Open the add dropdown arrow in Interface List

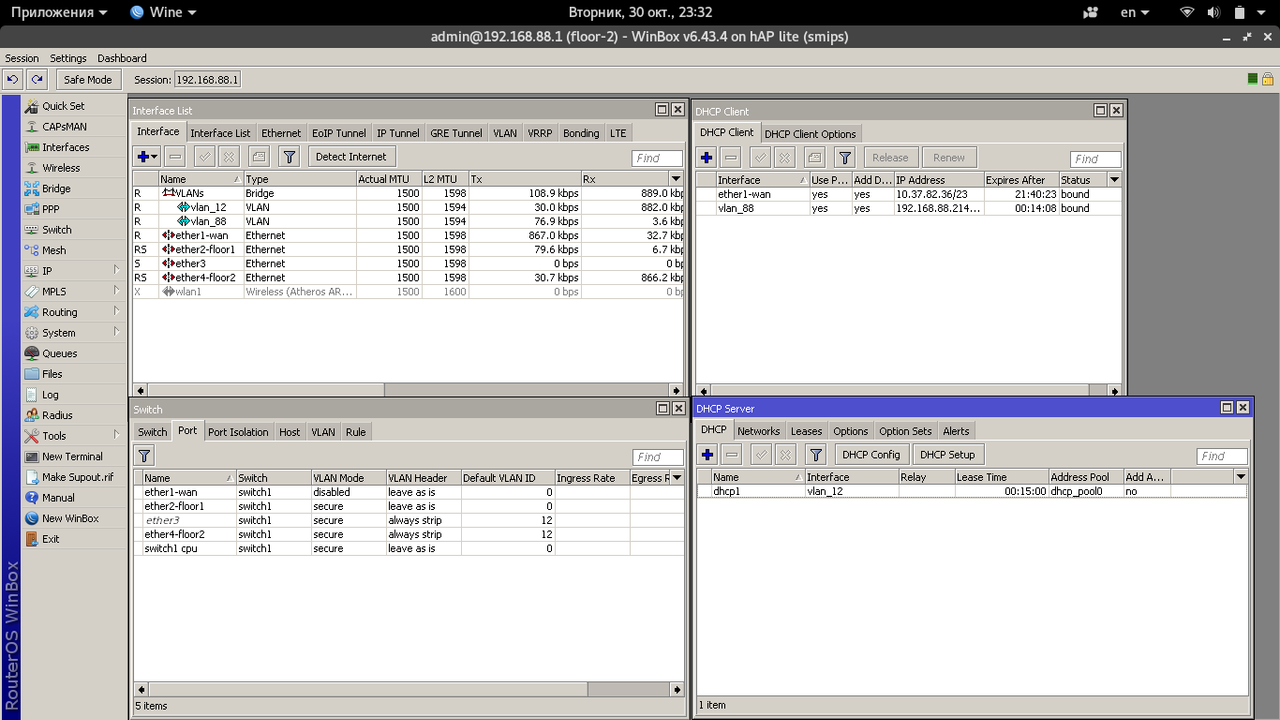click(155, 157)
